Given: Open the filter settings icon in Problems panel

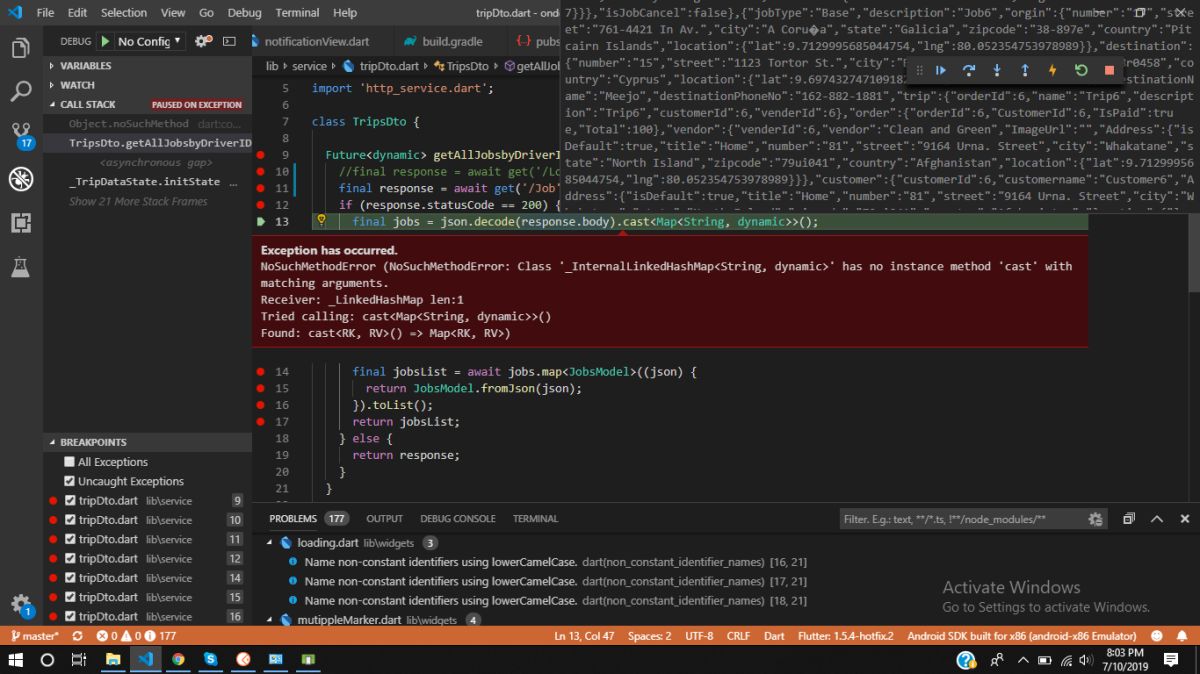Looking at the screenshot, I should [1095, 519].
